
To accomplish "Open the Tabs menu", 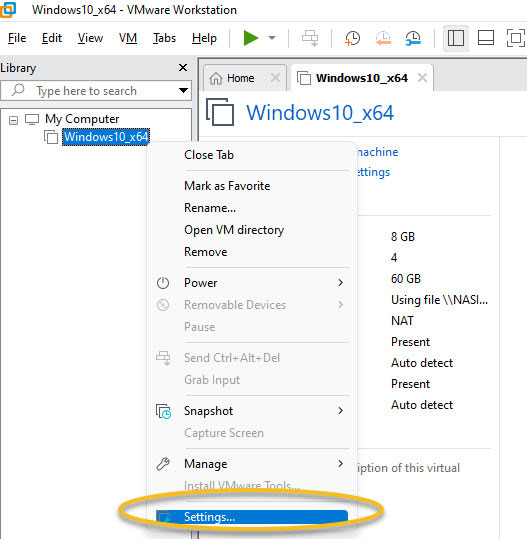I will (164, 38).
